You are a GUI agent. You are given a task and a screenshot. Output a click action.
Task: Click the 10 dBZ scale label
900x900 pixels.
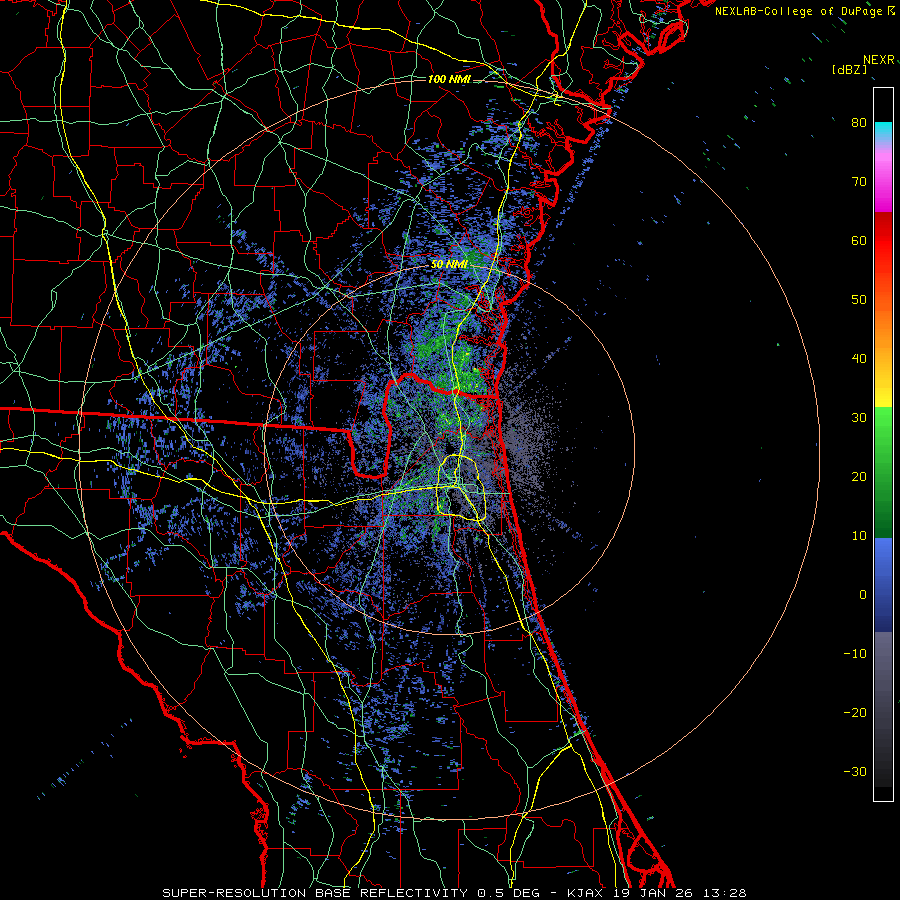point(859,536)
